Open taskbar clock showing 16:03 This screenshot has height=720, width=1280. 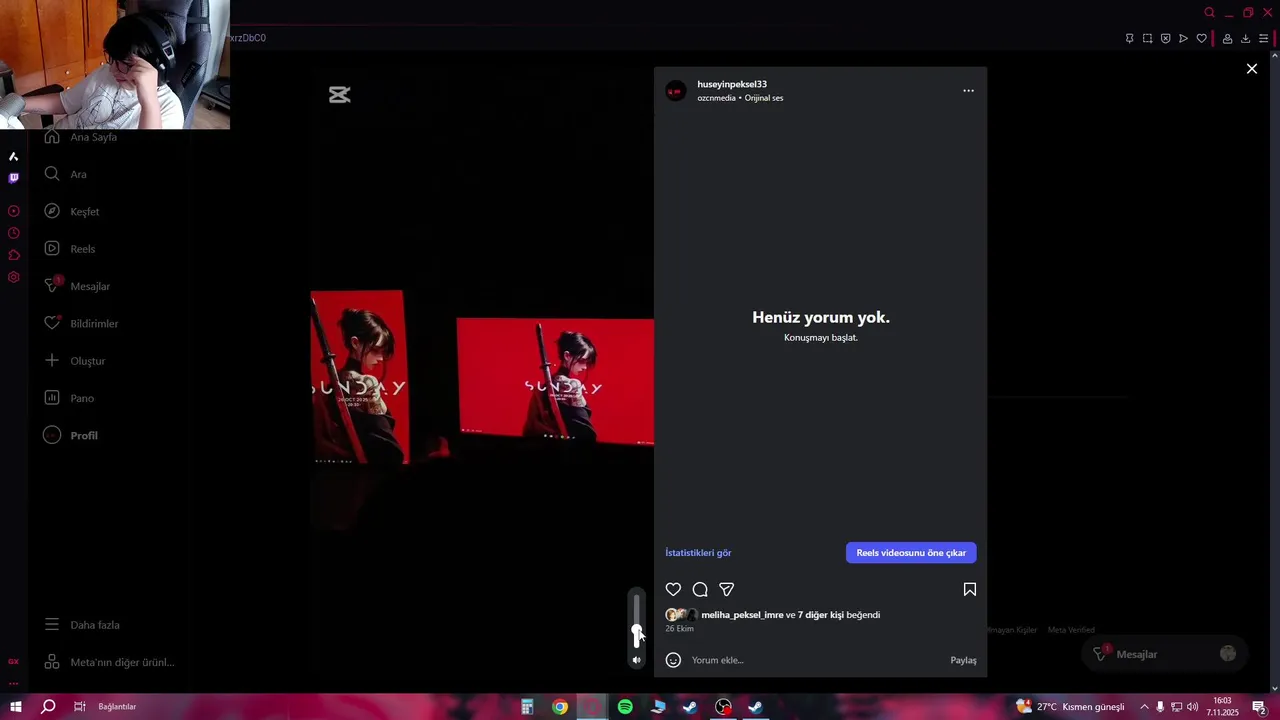(1222, 707)
